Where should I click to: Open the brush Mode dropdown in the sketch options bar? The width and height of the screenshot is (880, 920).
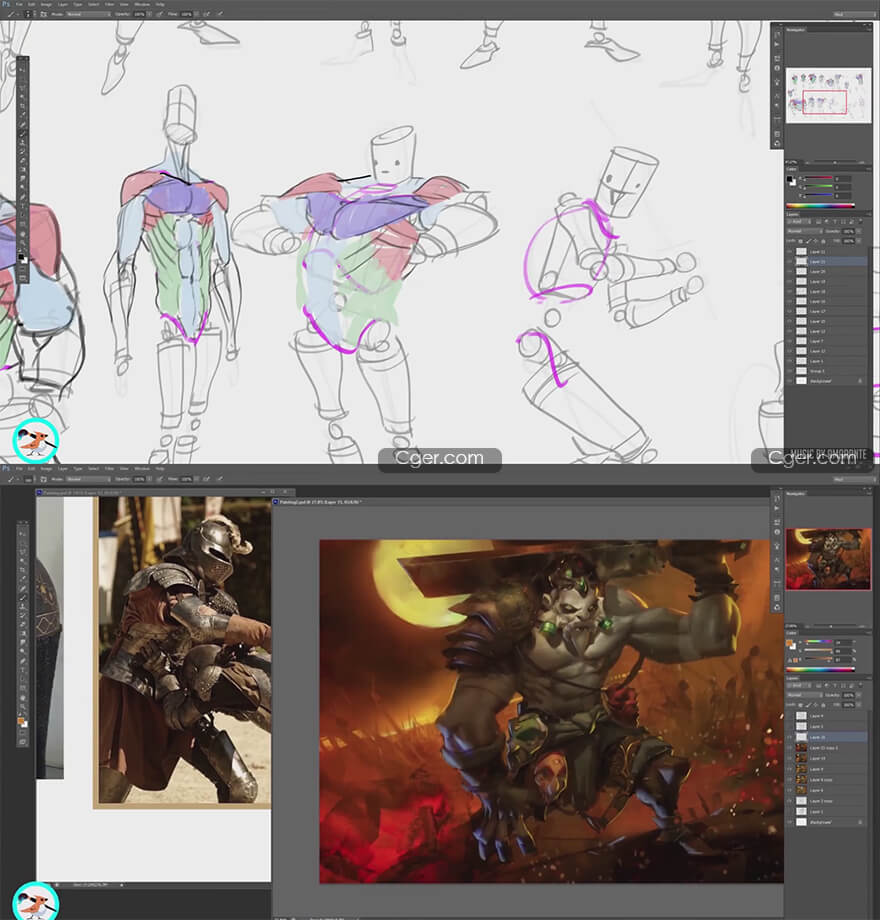(86, 15)
